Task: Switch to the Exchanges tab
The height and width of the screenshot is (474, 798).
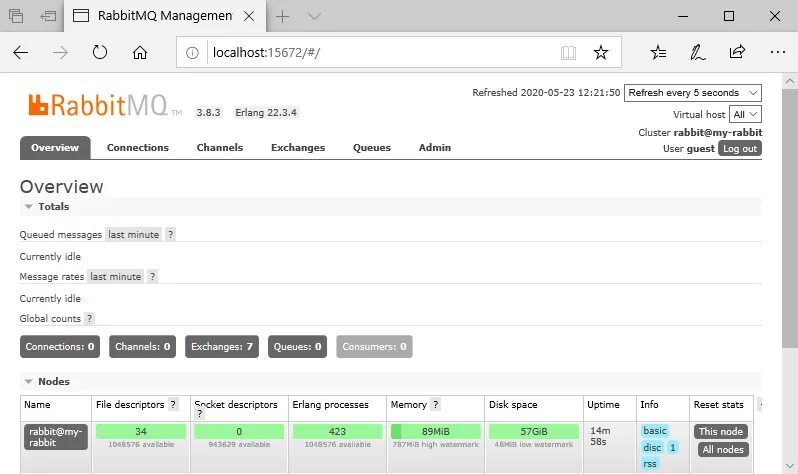Action: pos(298,148)
